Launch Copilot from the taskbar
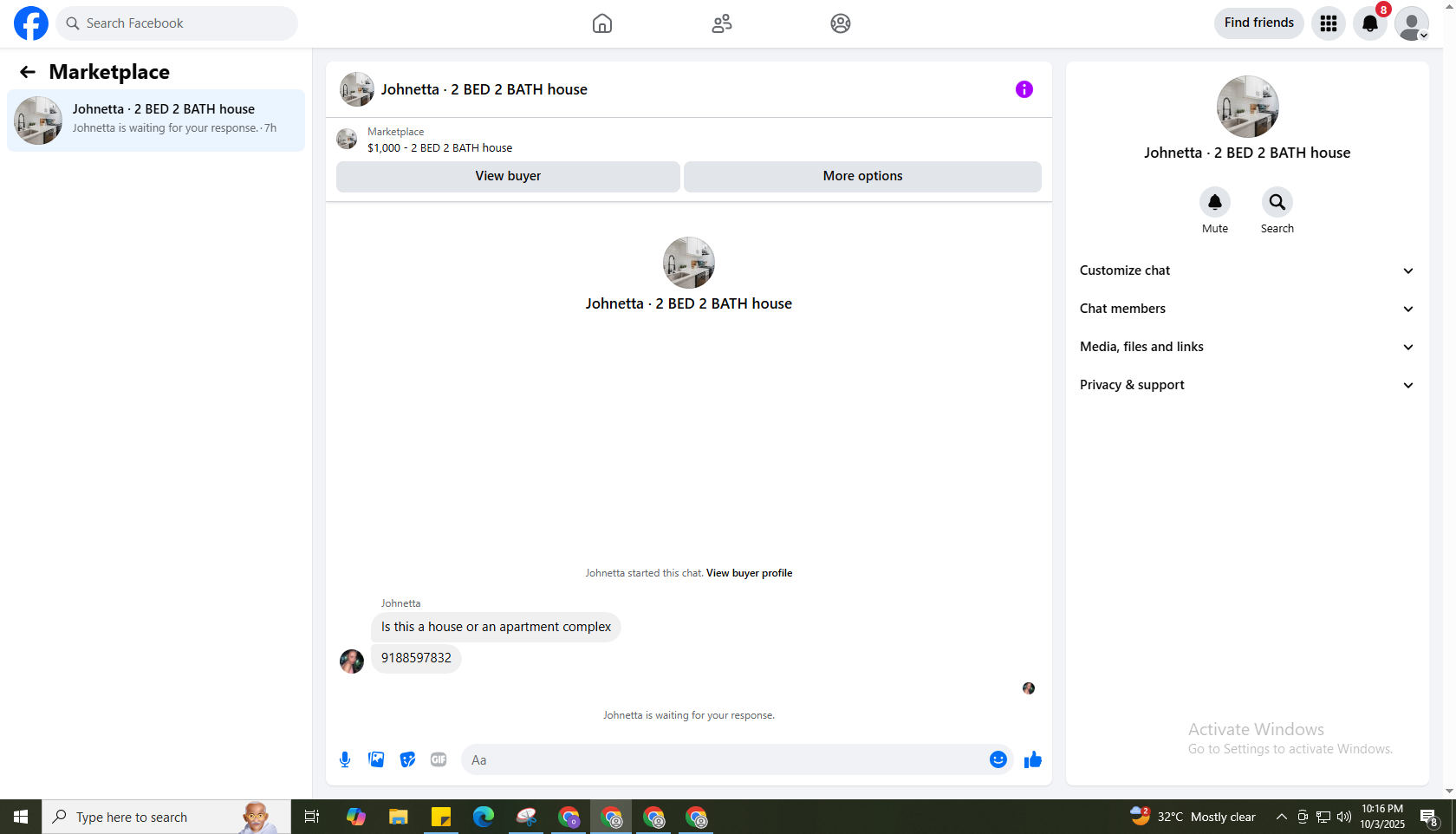The height and width of the screenshot is (834, 1456). 355,817
